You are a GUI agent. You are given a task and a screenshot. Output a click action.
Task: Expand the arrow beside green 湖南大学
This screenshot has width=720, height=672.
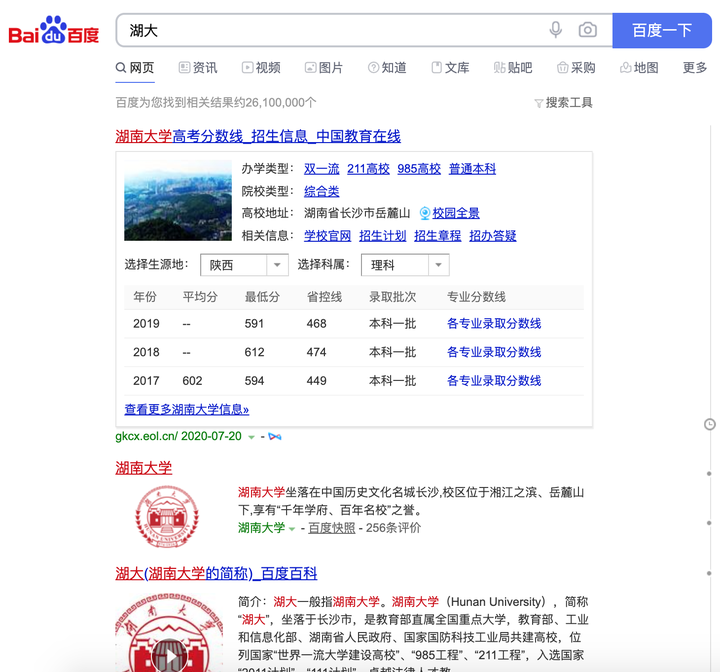pos(292,529)
